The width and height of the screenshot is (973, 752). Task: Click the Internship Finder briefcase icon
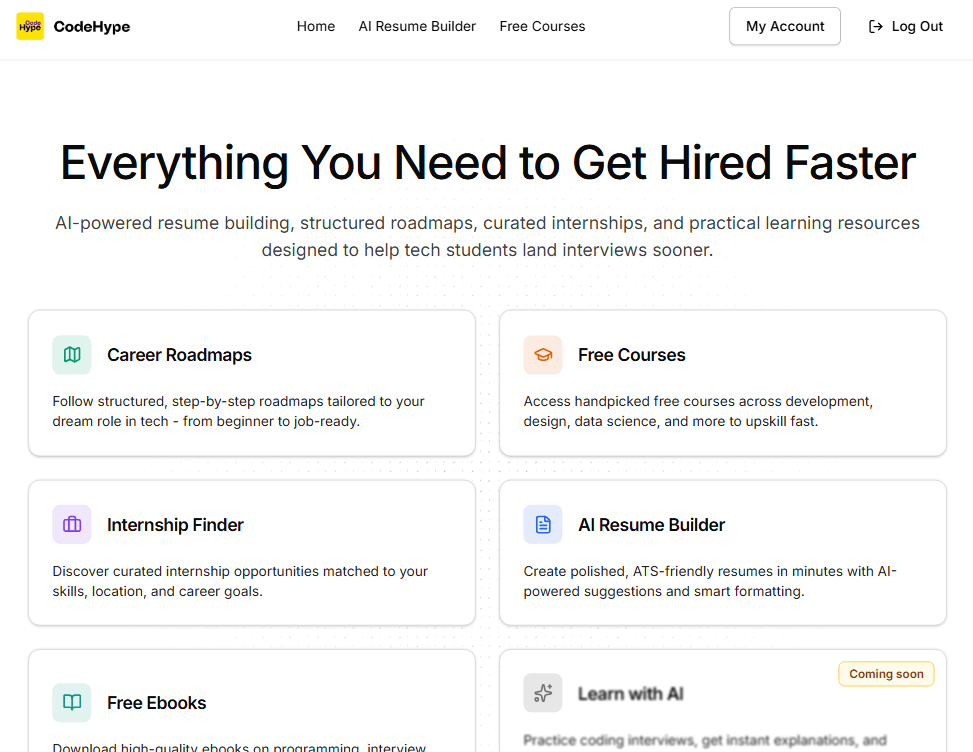72,525
